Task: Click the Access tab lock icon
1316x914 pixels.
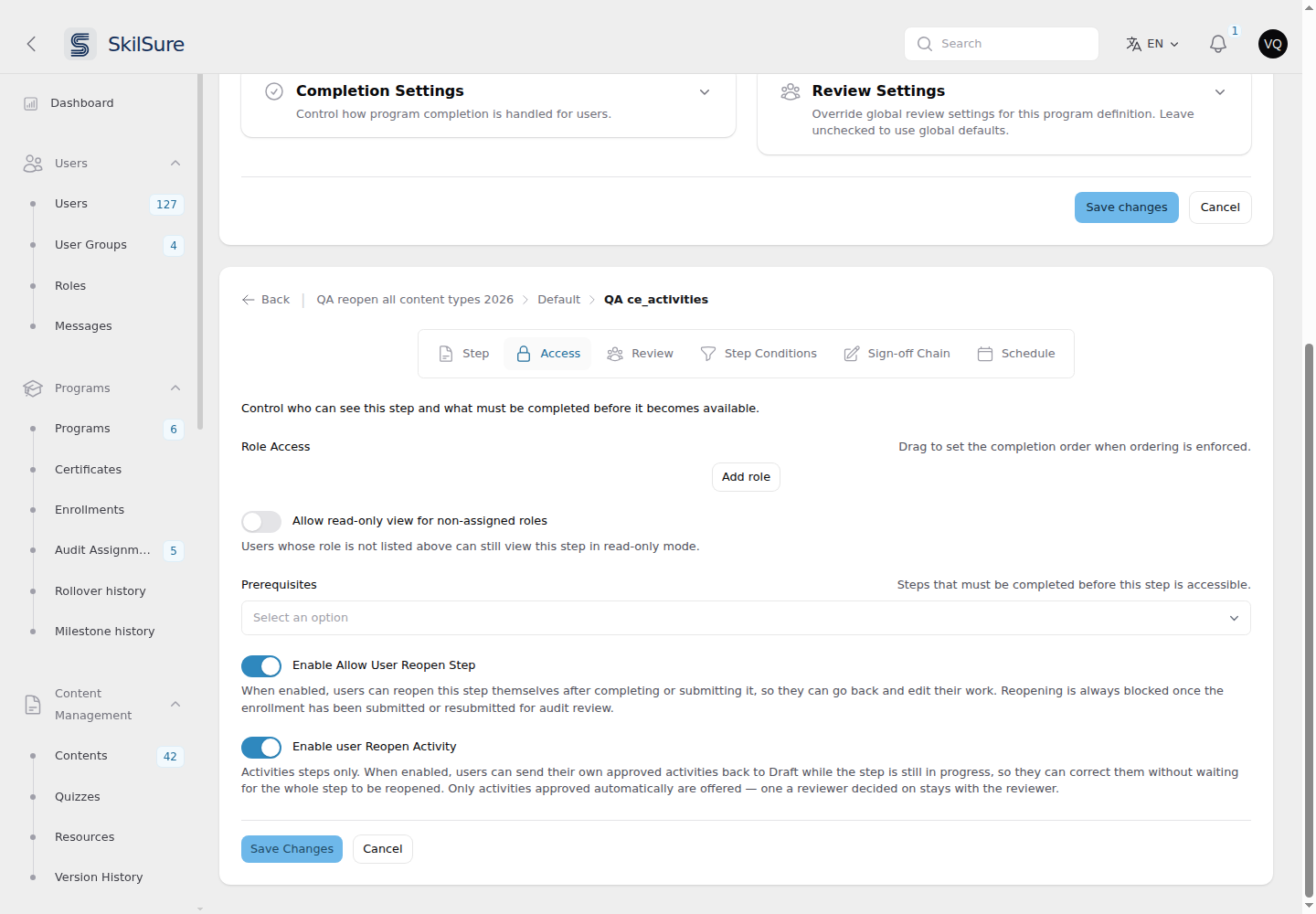Action: (524, 354)
